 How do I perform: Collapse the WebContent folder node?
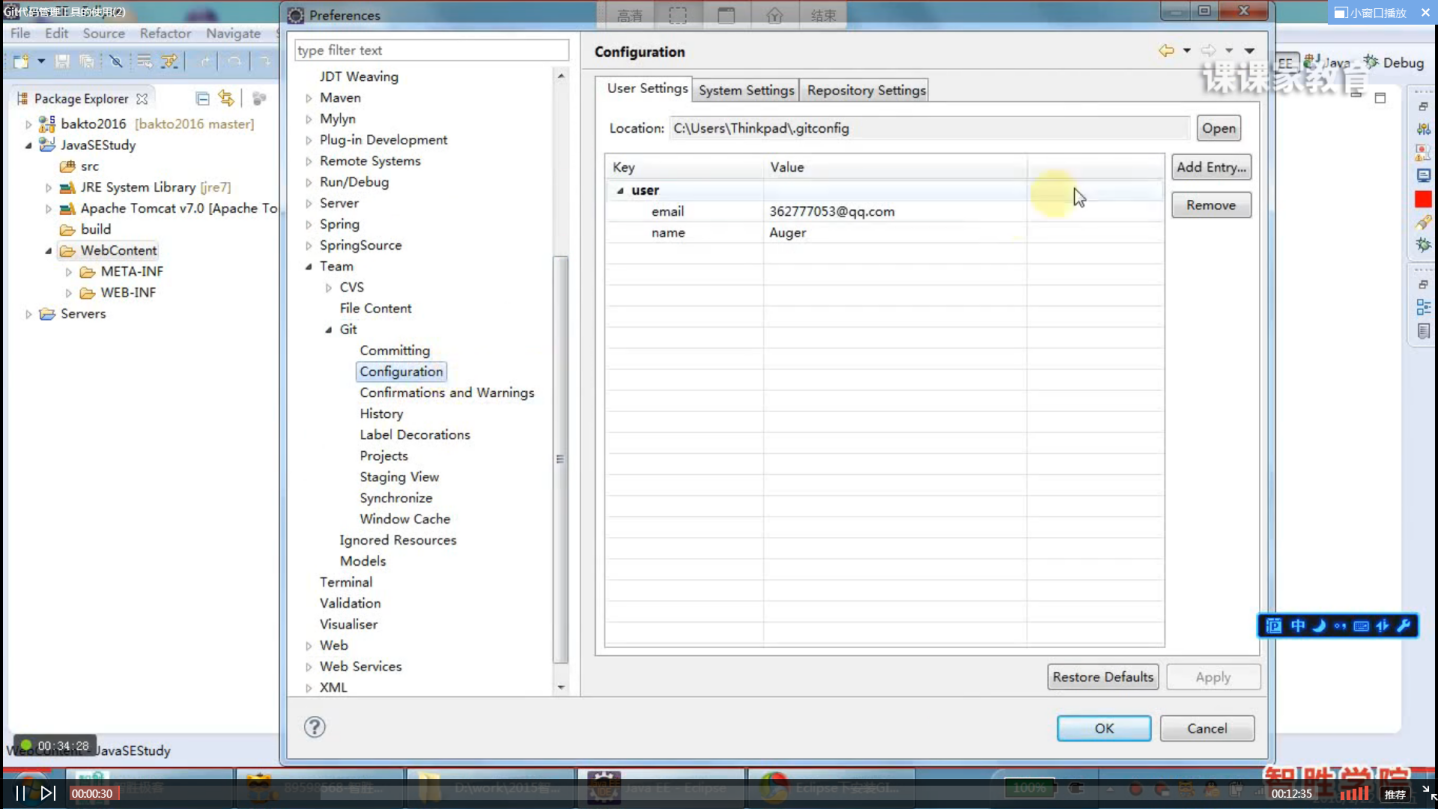click(x=48, y=251)
